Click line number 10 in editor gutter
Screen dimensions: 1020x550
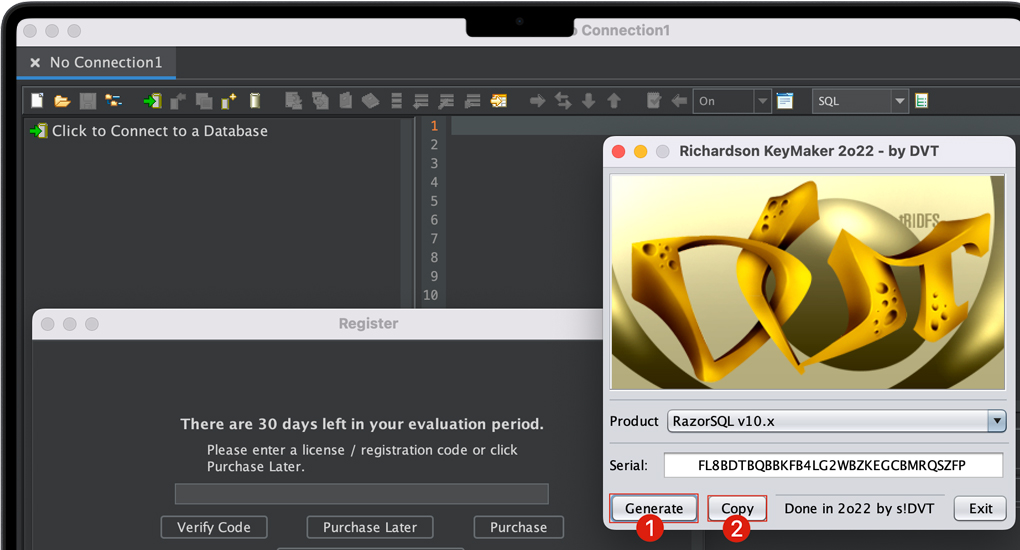431,295
